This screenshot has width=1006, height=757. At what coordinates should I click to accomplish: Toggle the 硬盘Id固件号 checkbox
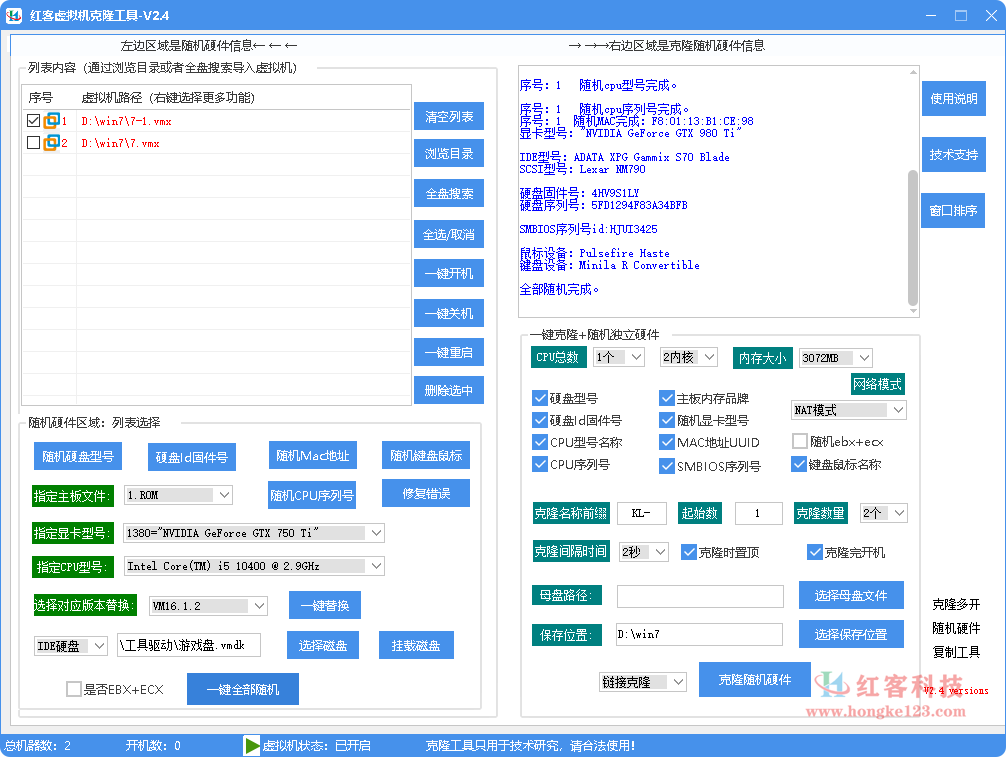click(540, 420)
